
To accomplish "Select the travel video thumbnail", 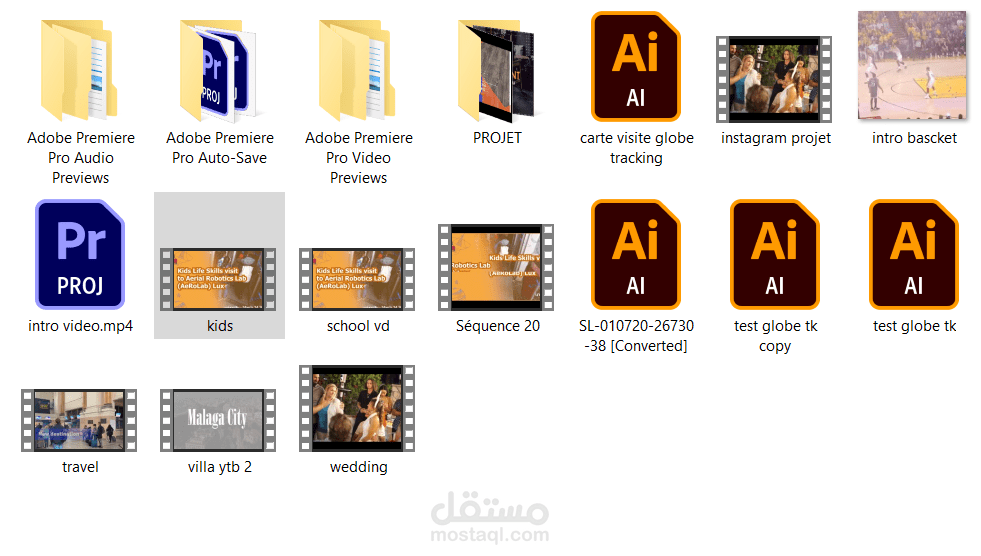I will tap(79, 420).
